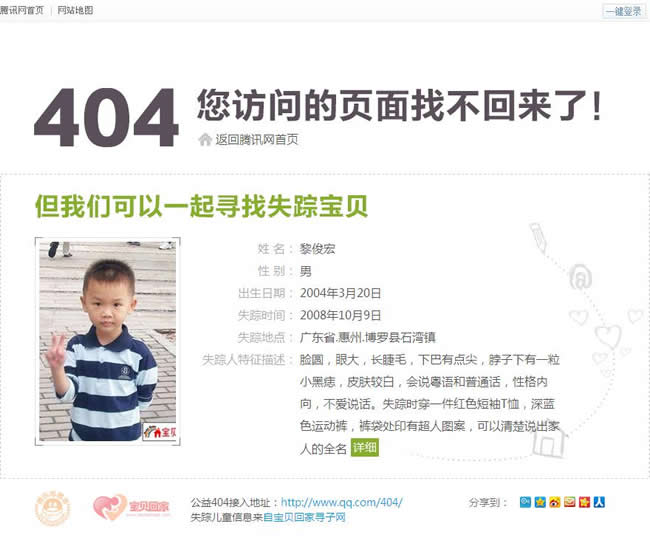This screenshot has height=544, width=650.
Task: Go to 腾讯网首页 in top bar
Action: [22, 10]
